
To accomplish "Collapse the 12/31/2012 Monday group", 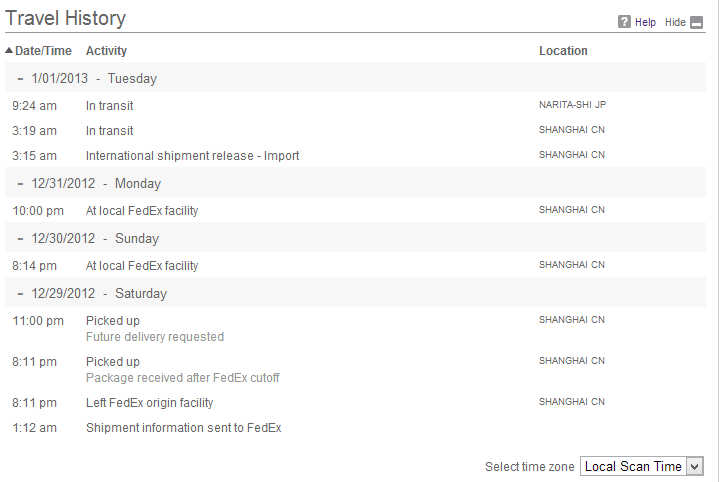I will 20,184.
